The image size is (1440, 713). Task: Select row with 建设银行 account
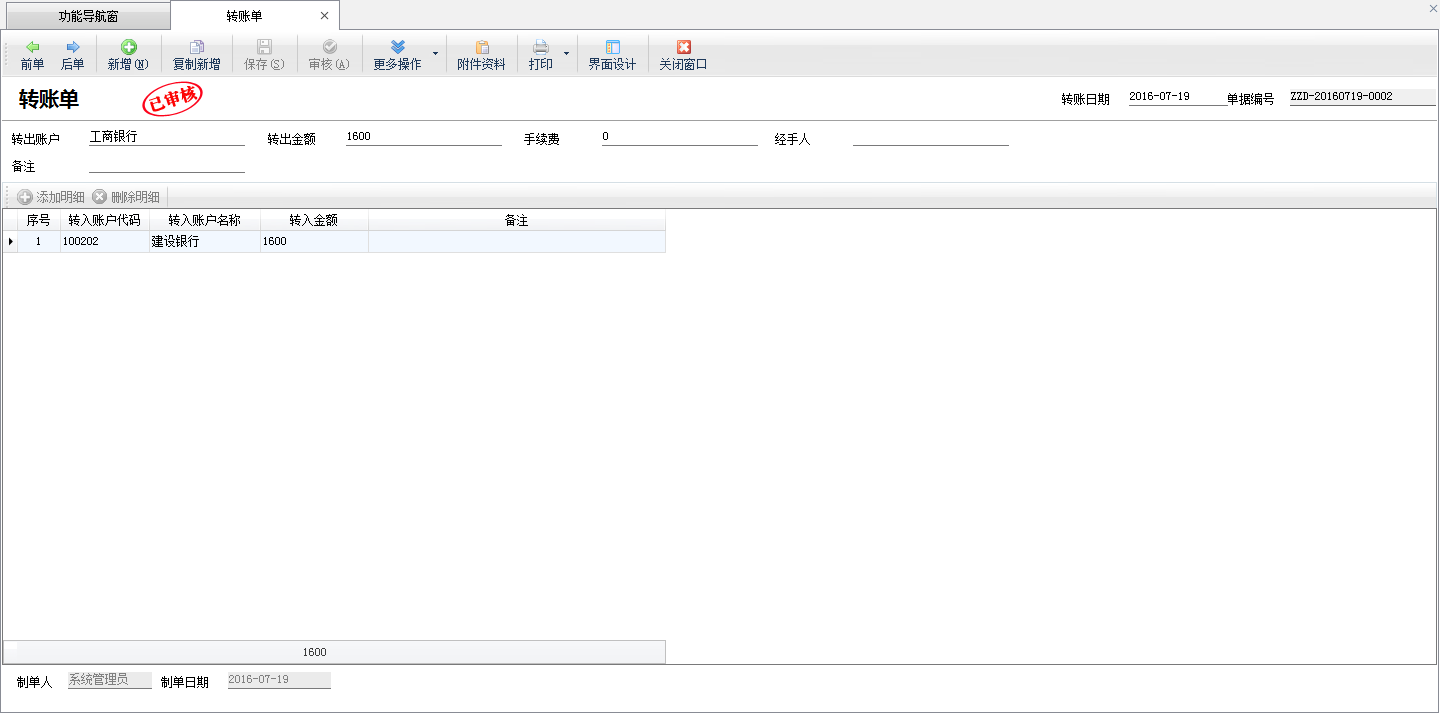[x=204, y=241]
